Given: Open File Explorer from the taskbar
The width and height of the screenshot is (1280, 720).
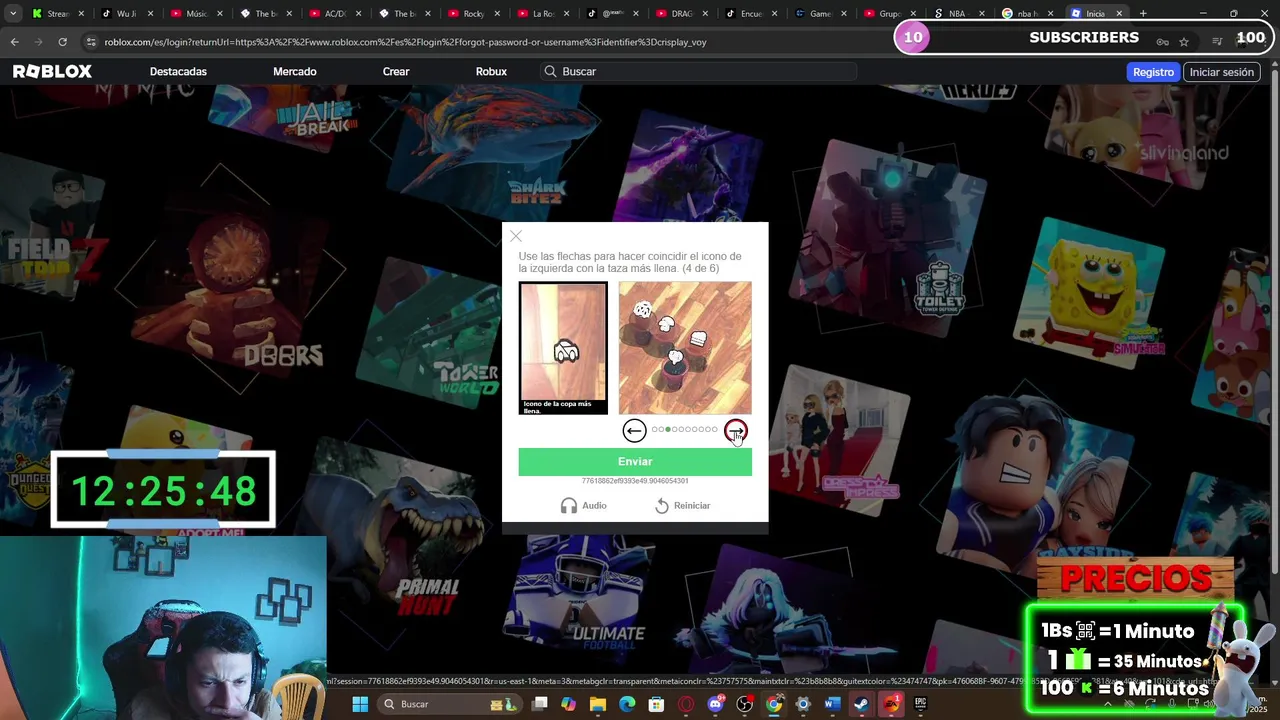Looking at the screenshot, I should click(598, 704).
